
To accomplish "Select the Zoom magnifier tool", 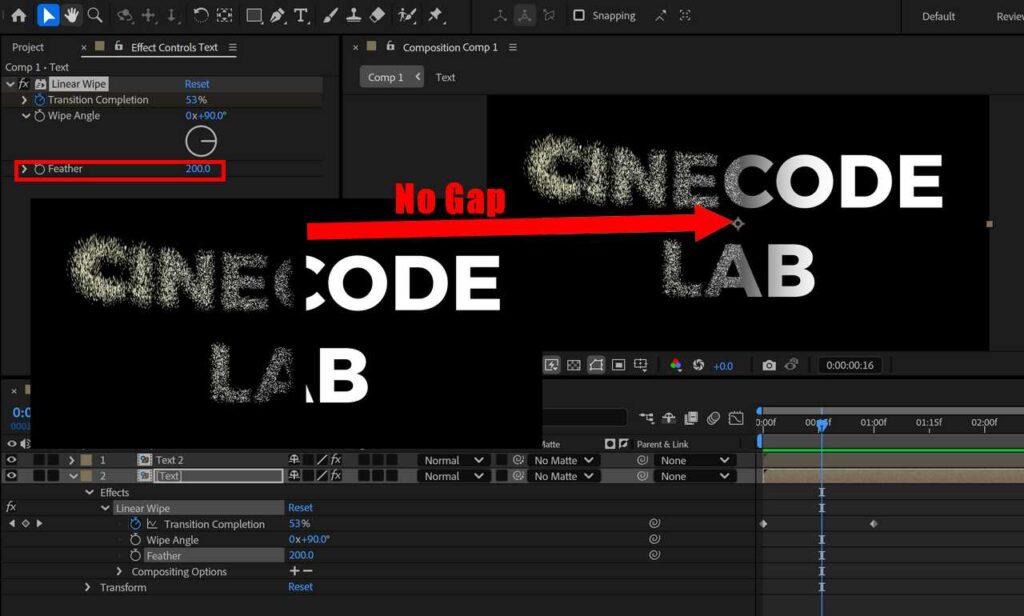I will tap(95, 15).
